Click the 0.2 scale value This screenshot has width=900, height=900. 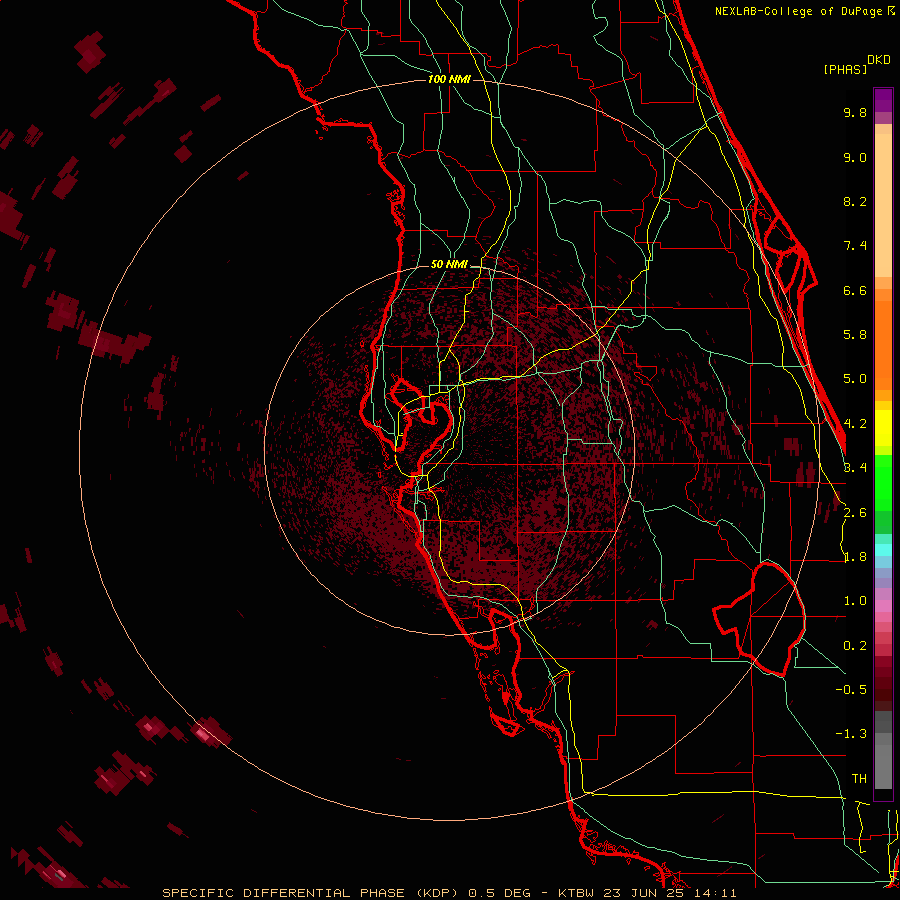pyautogui.click(x=855, y=646)
